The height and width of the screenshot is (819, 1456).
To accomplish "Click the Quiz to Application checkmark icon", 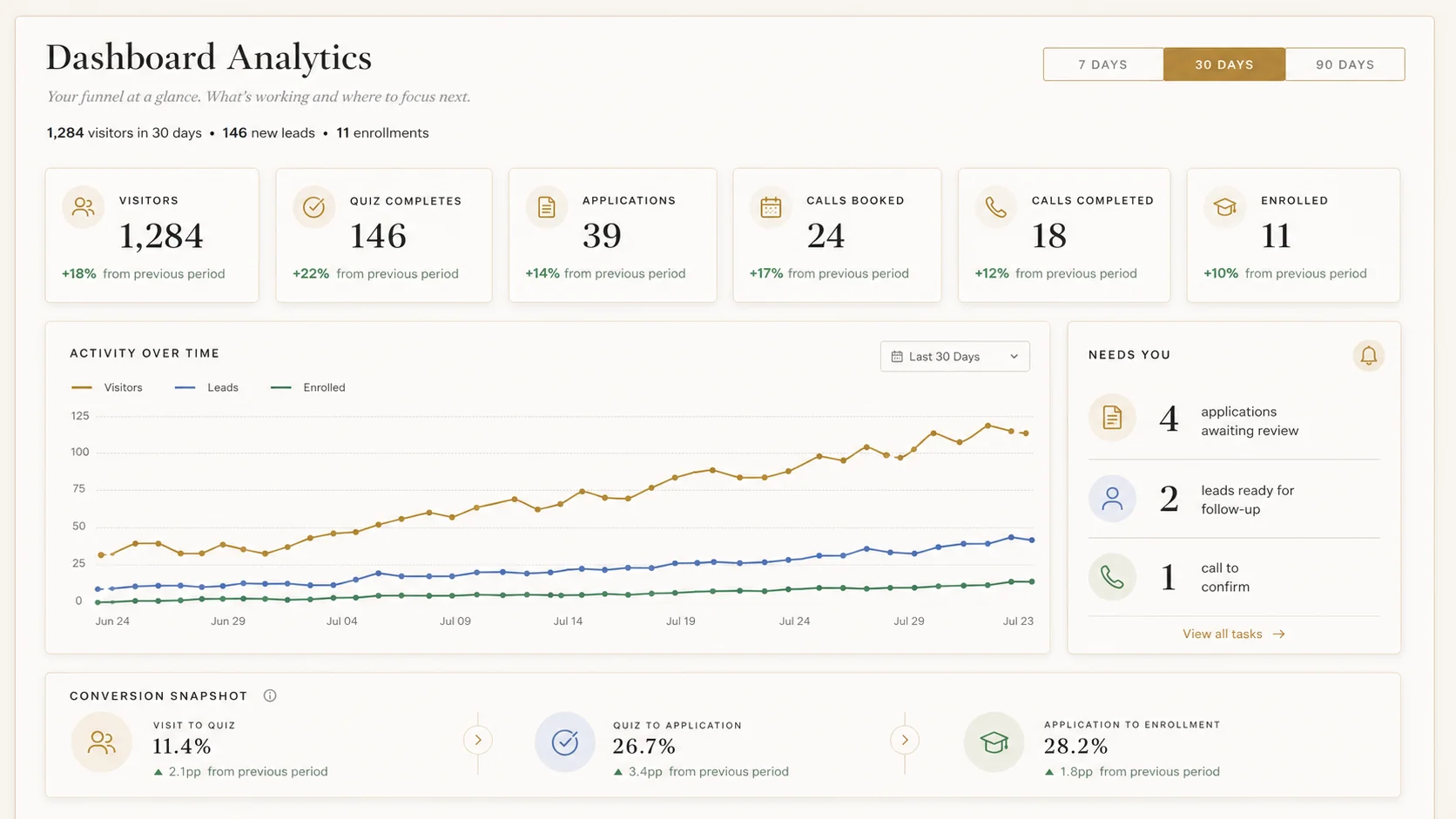I will [x=564, y=742].
